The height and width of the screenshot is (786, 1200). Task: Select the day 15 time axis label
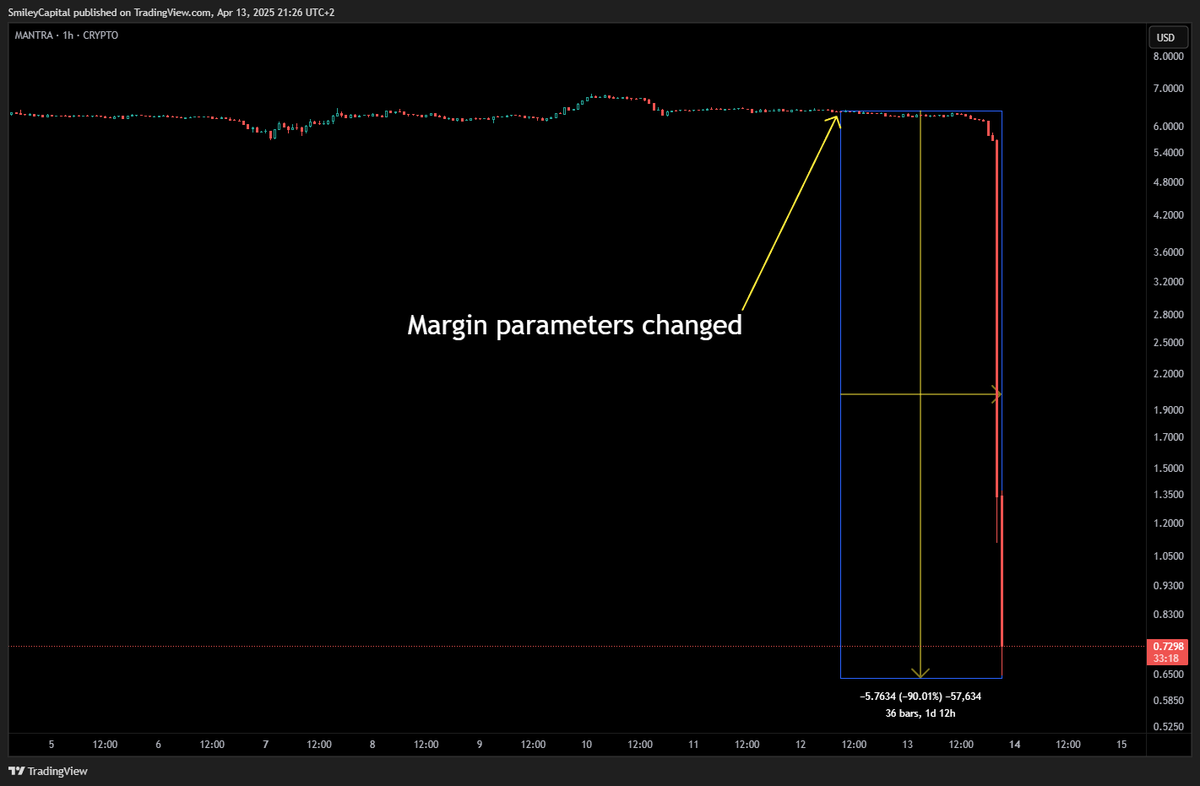tap(1121, 744)
